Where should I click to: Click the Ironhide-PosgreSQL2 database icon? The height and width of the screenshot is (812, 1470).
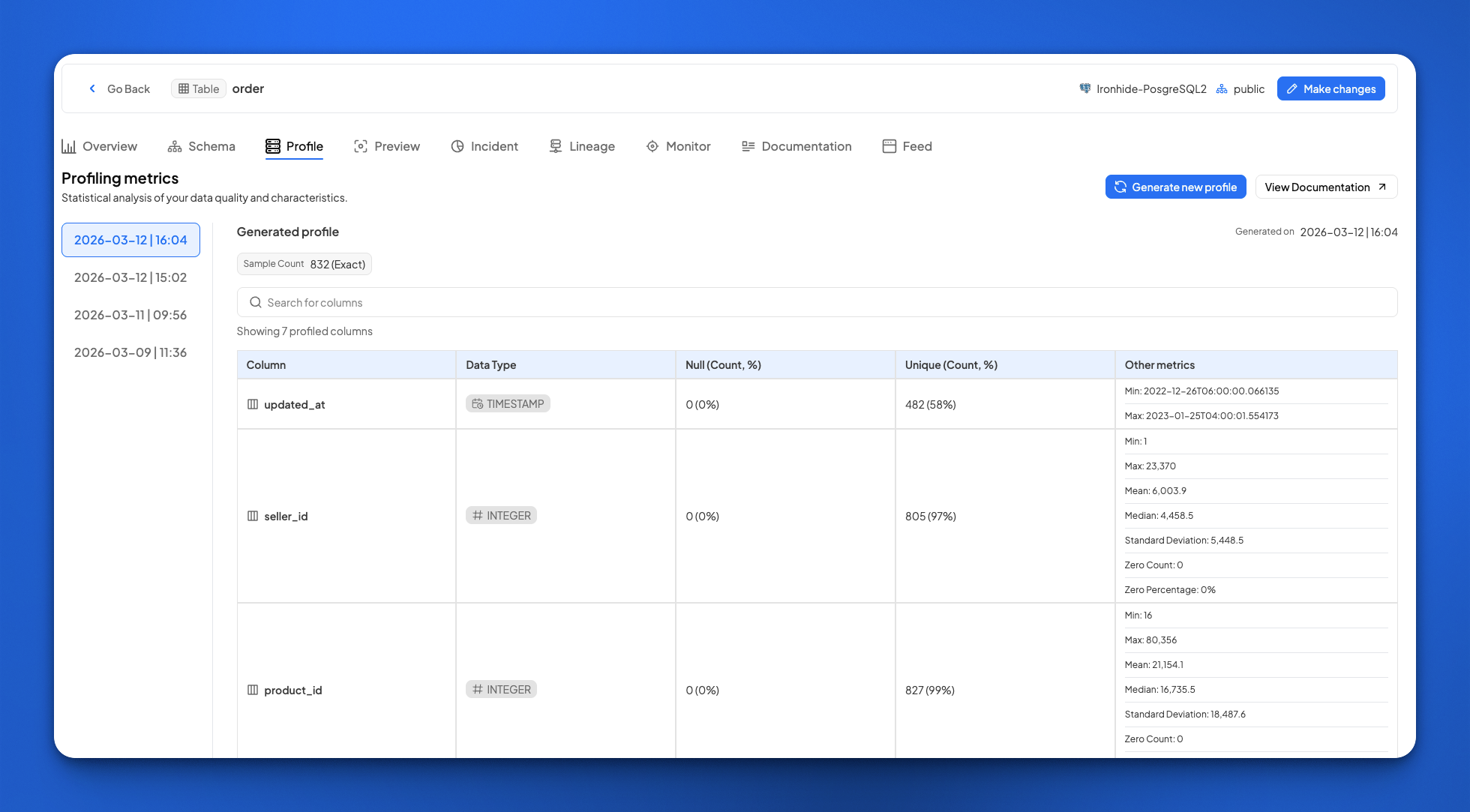coord(1085,88)
